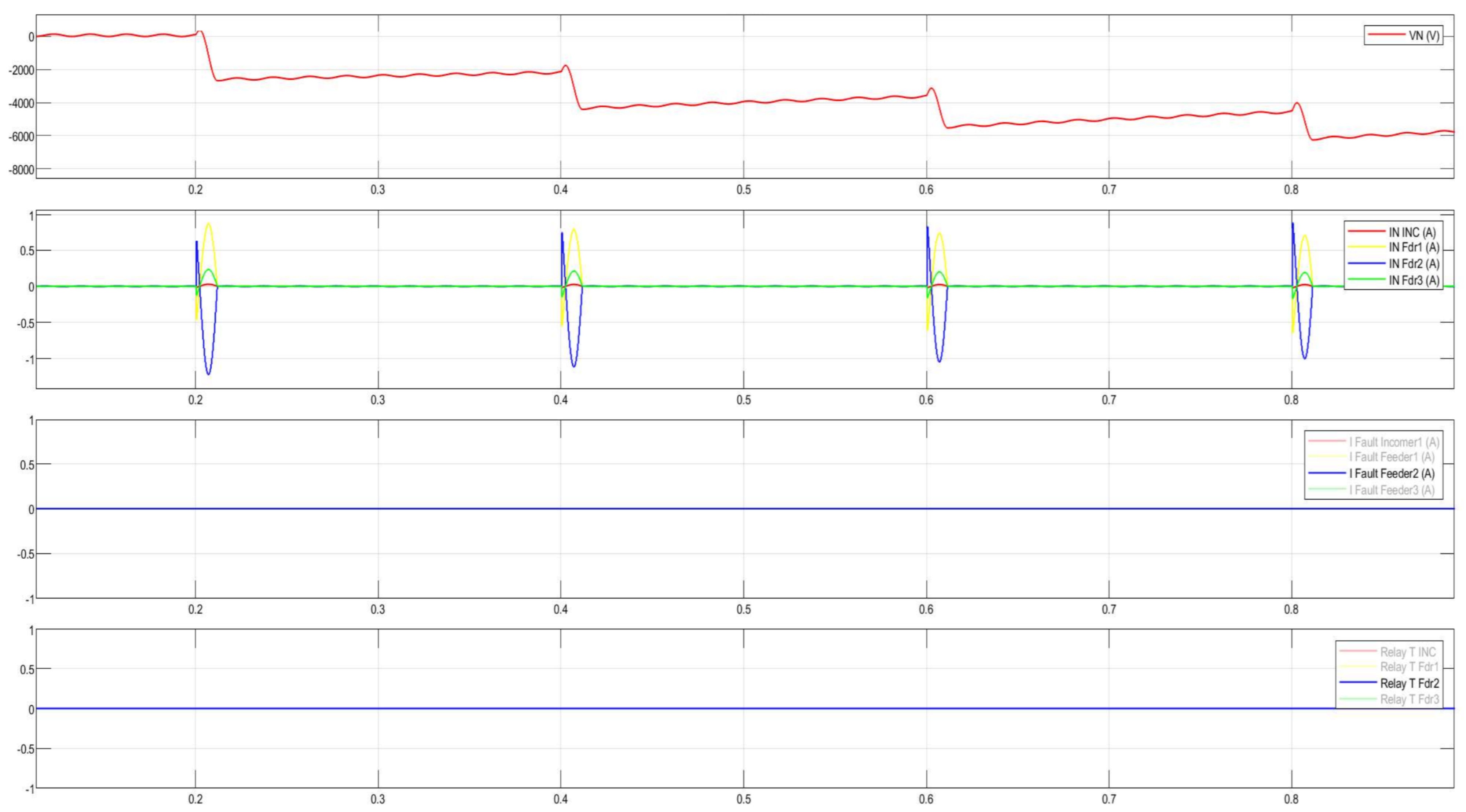Click blue negative peak near 0.4 seconds

(x=573, y=366)
